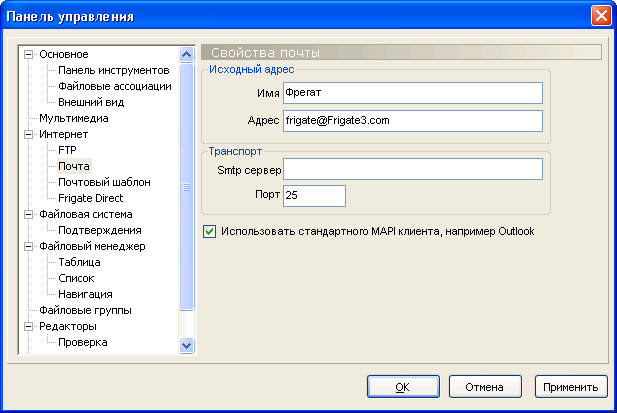Click the Порт field containing 25
This screenshot has height=413, width=617.
[x=314, y=196]
